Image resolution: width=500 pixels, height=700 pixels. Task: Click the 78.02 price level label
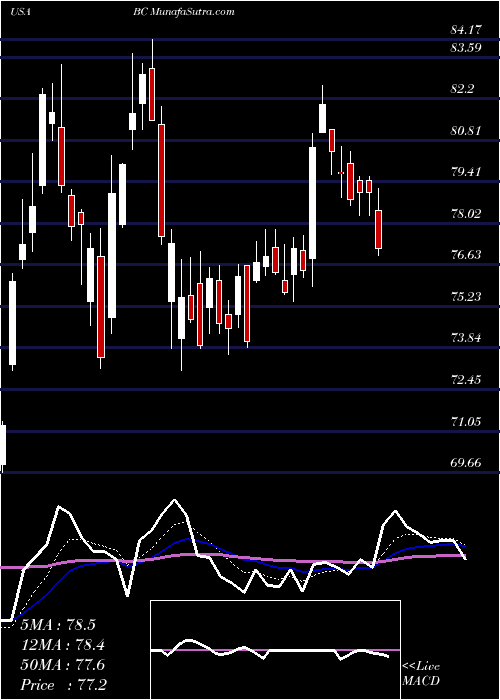[x=466, y=213]
